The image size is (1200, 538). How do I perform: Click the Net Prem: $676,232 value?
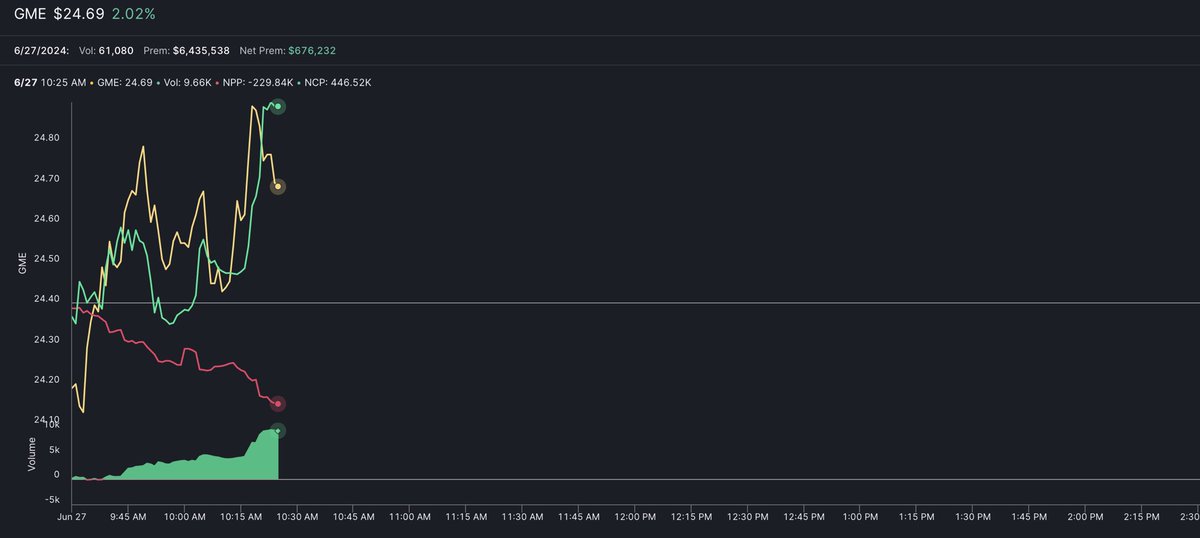(x=288, y=49)
